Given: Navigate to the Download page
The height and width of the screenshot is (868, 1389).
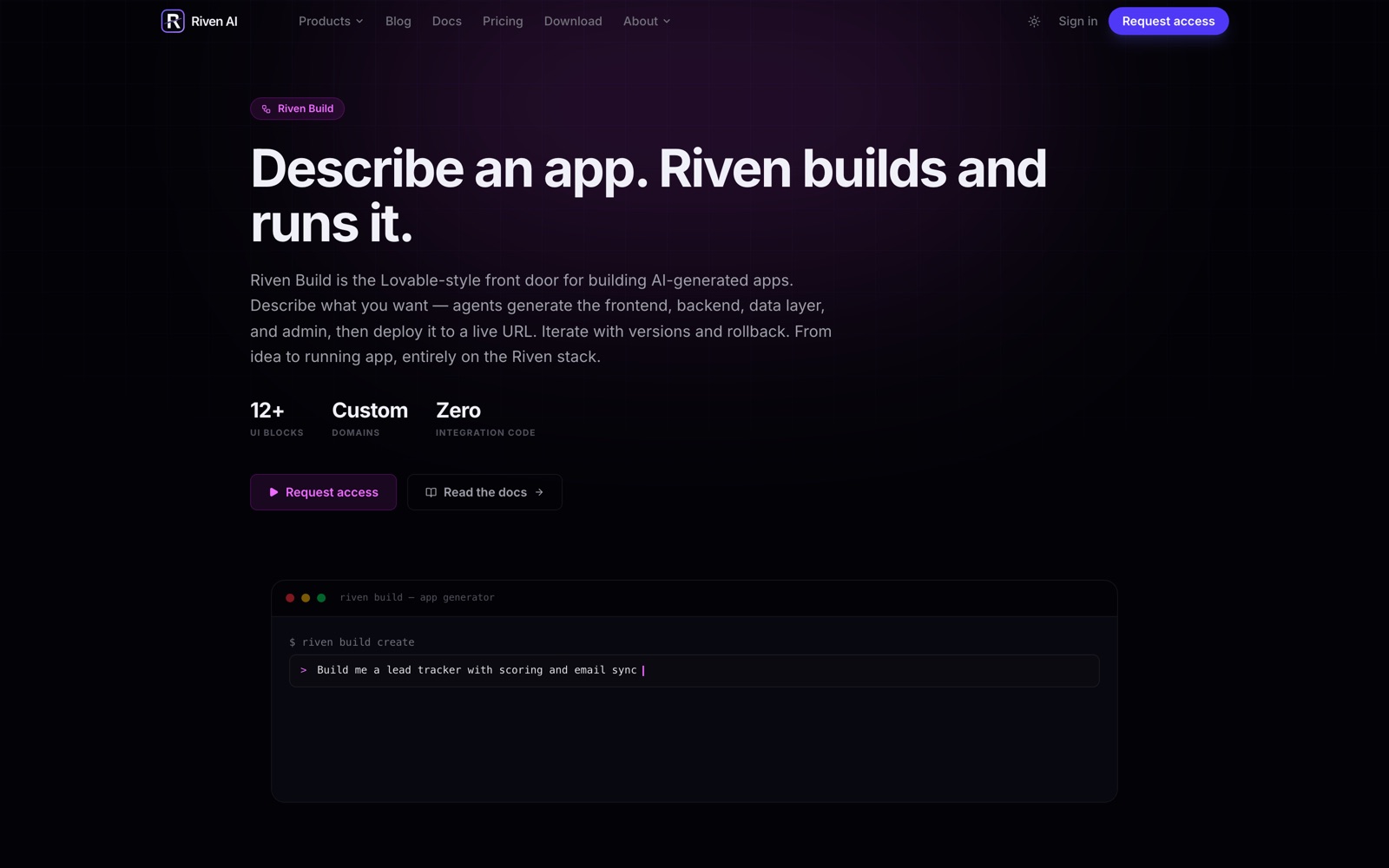Looking at the screenshot, I should [573, 21].
